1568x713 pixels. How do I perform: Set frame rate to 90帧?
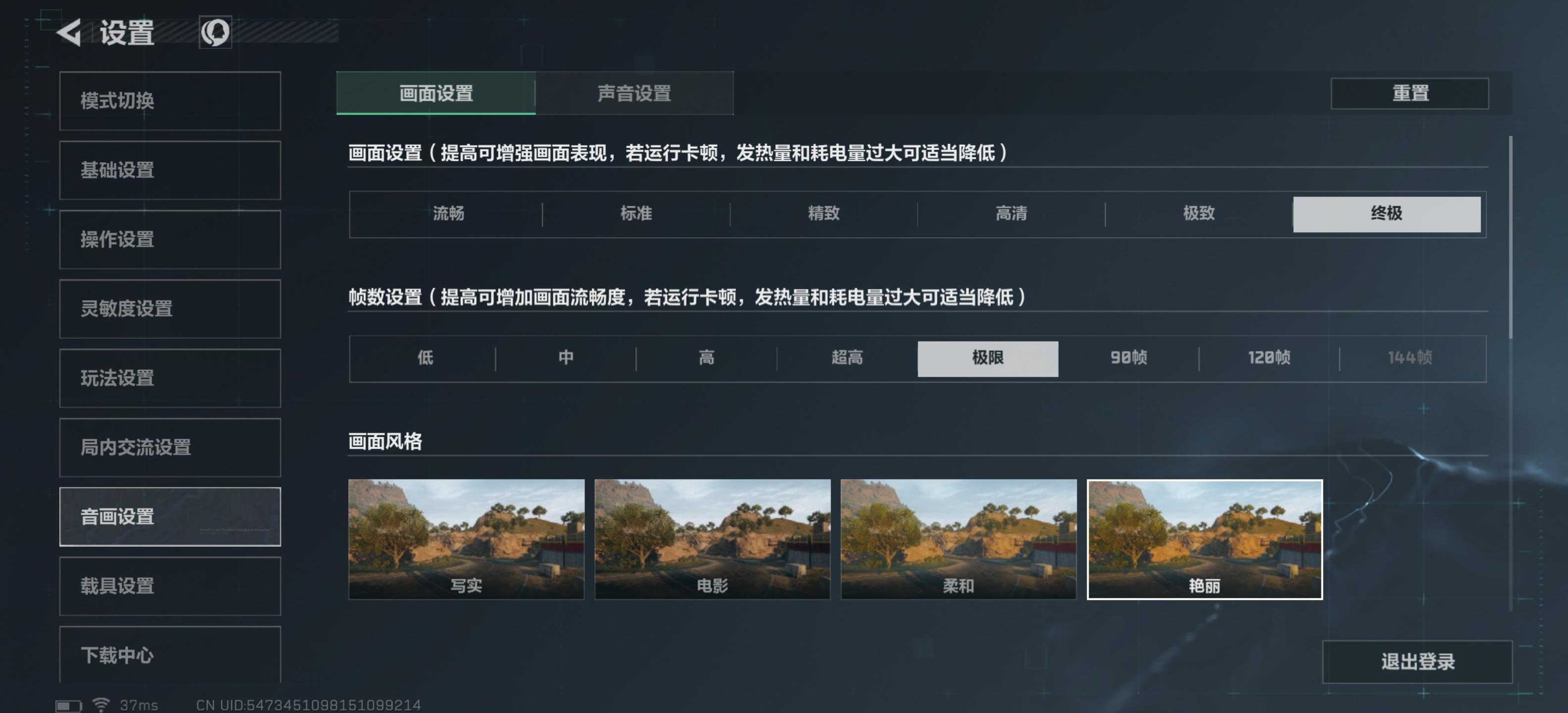[1128, 358]
